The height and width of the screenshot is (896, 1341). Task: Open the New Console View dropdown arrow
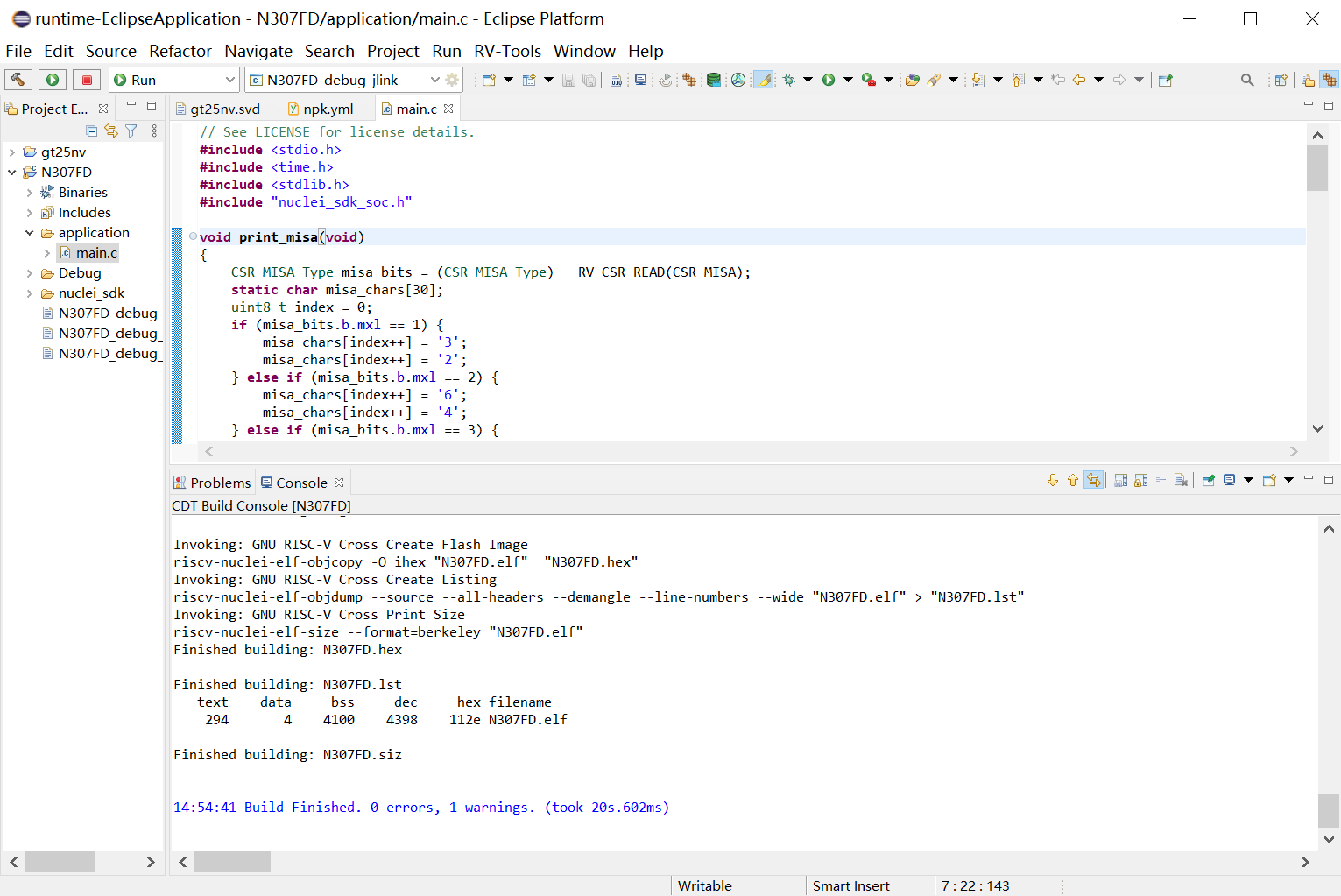pyautogui.click(x=1288, y=480)
